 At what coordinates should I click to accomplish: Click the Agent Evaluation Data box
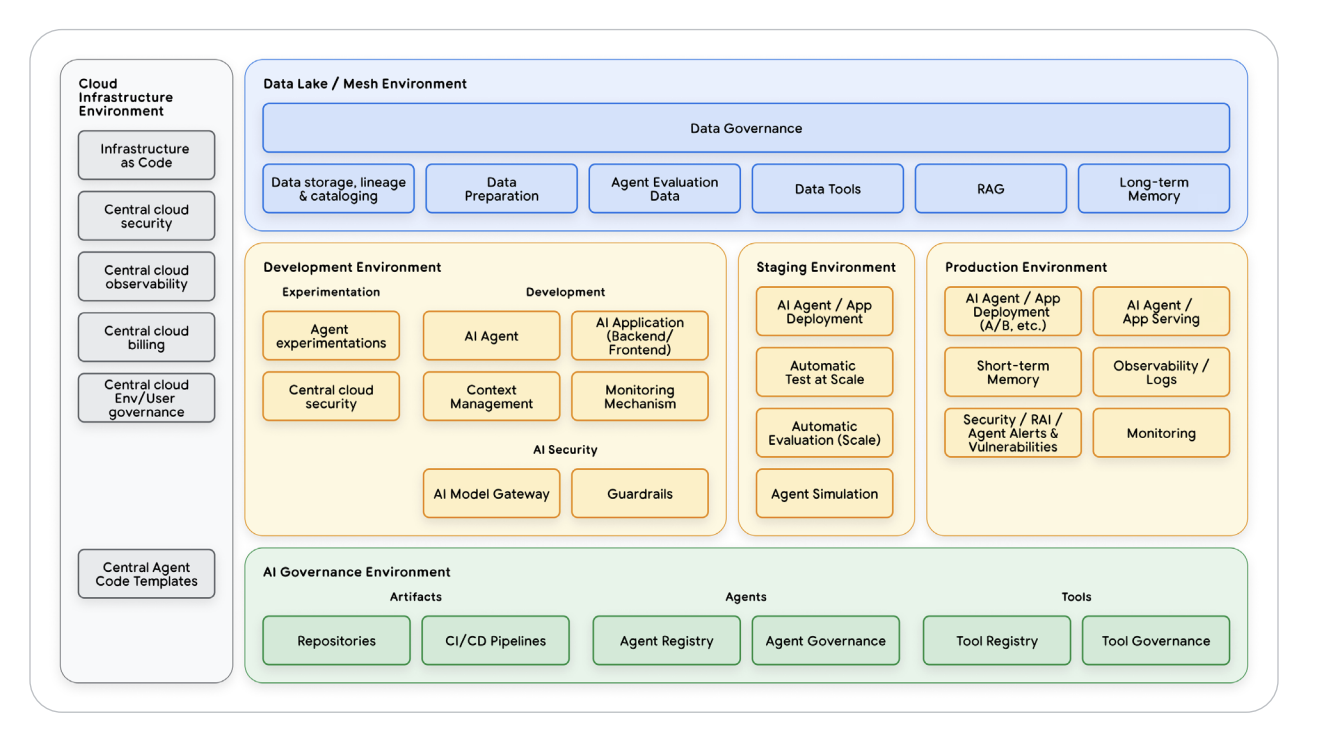[664, 188]
